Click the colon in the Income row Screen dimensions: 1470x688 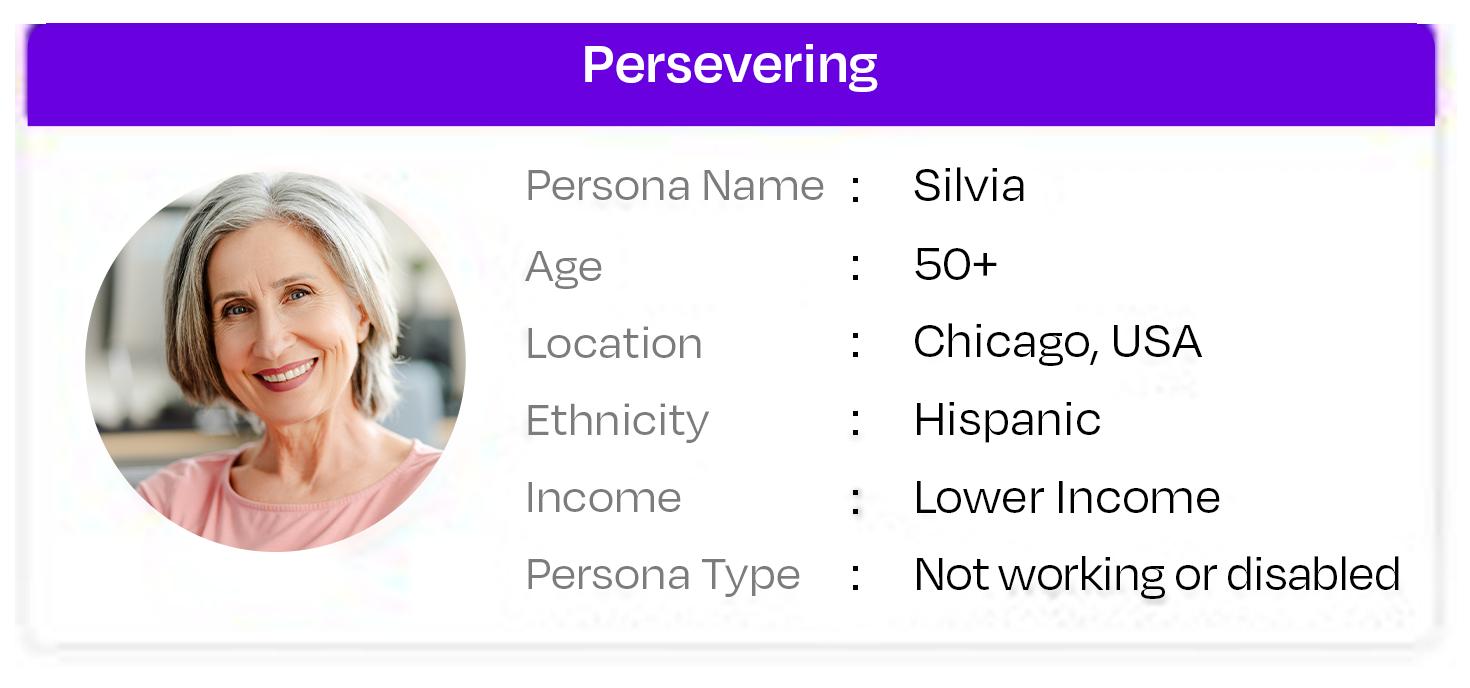point(855,500)
